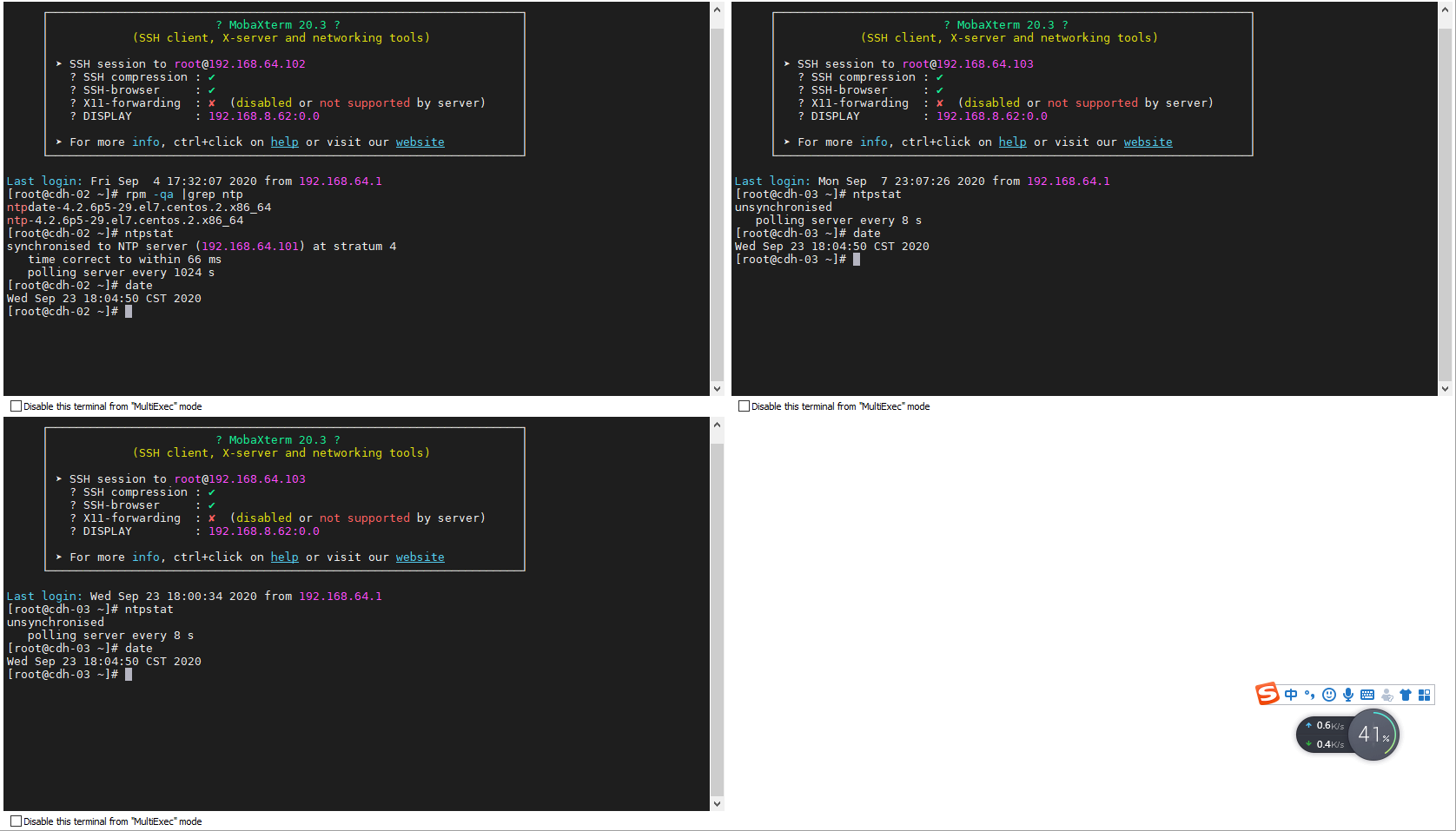Click the ntpdate-4.2.6p5-29 package line

(139, 208)
